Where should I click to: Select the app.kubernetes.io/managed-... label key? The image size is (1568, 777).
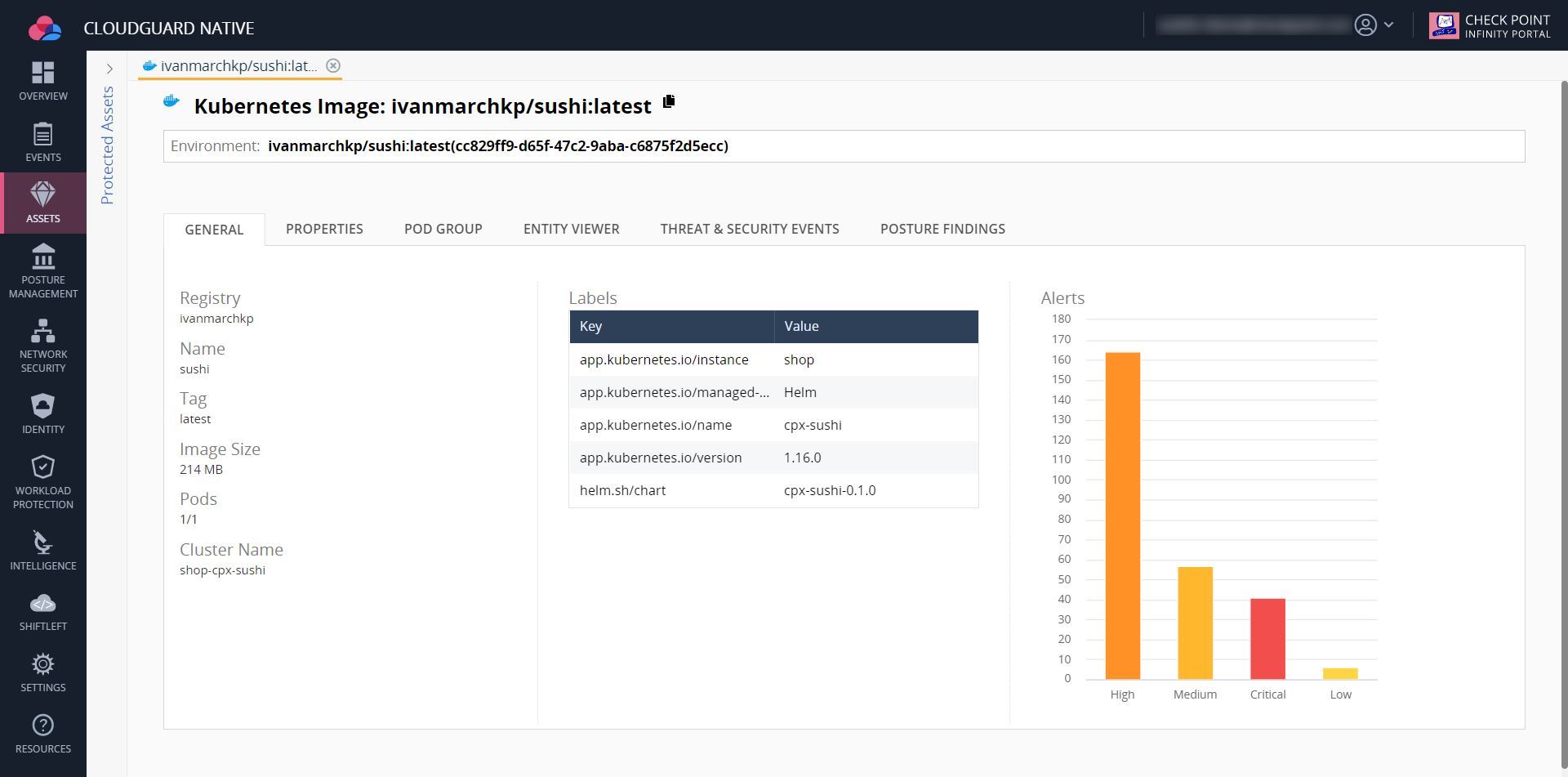tap(675, 392)
